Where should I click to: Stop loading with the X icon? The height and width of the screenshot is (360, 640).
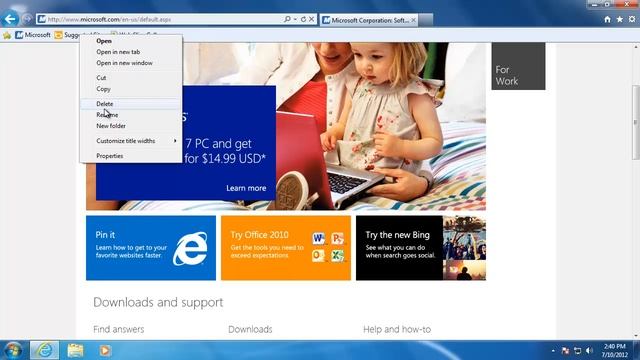coord(311,19)
